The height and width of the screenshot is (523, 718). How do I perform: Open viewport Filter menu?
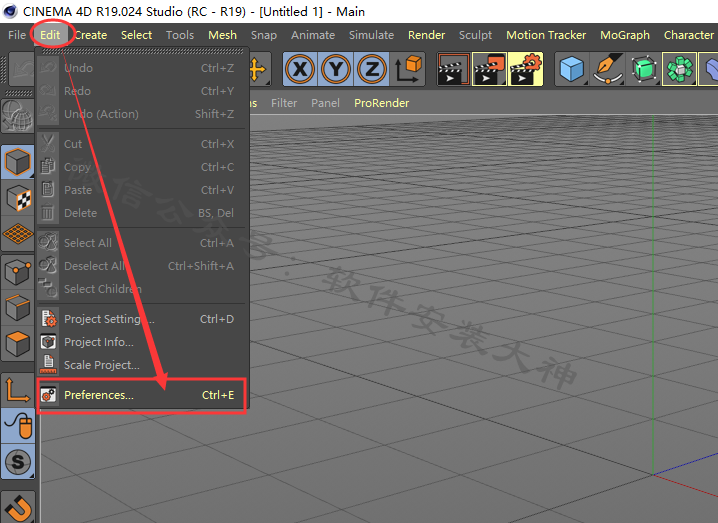pyautogui.click(x=284, y=103)
